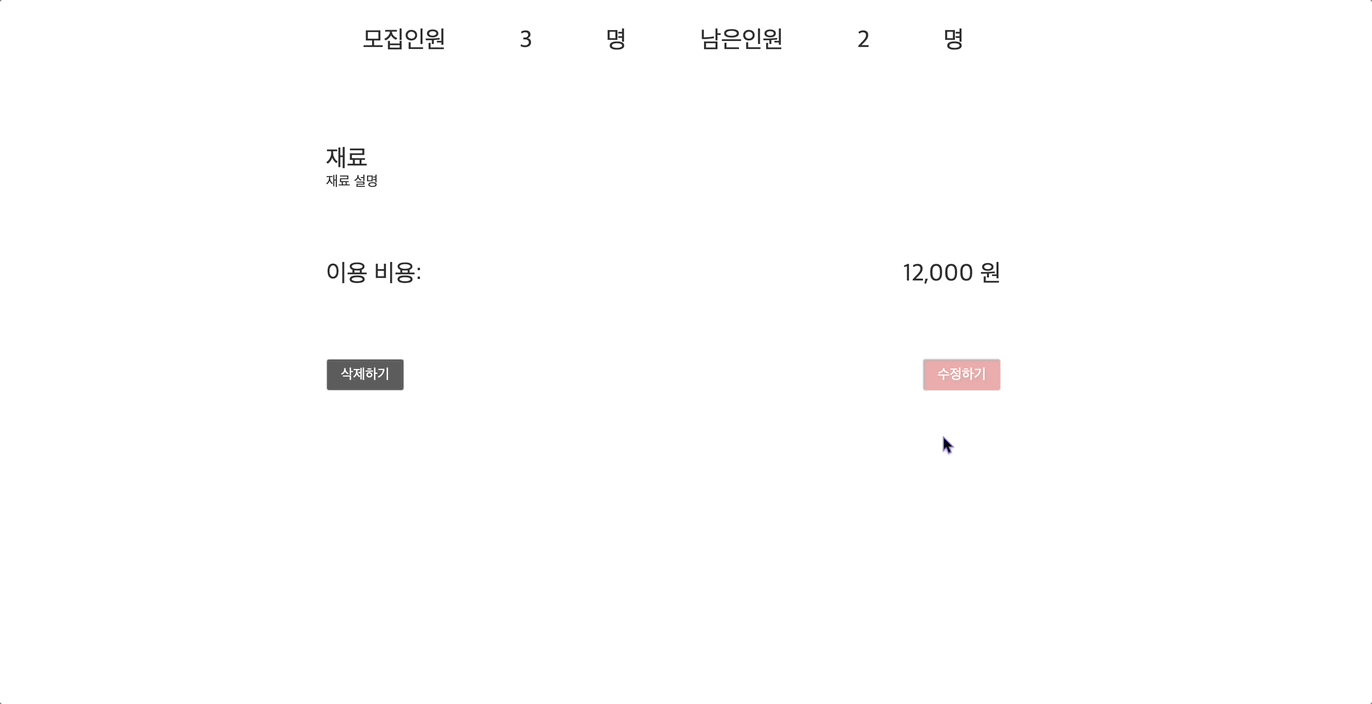Trigger deletion with the 삭제하기 control
This screenshot has width=1372, height=704.
pos(364,374)
